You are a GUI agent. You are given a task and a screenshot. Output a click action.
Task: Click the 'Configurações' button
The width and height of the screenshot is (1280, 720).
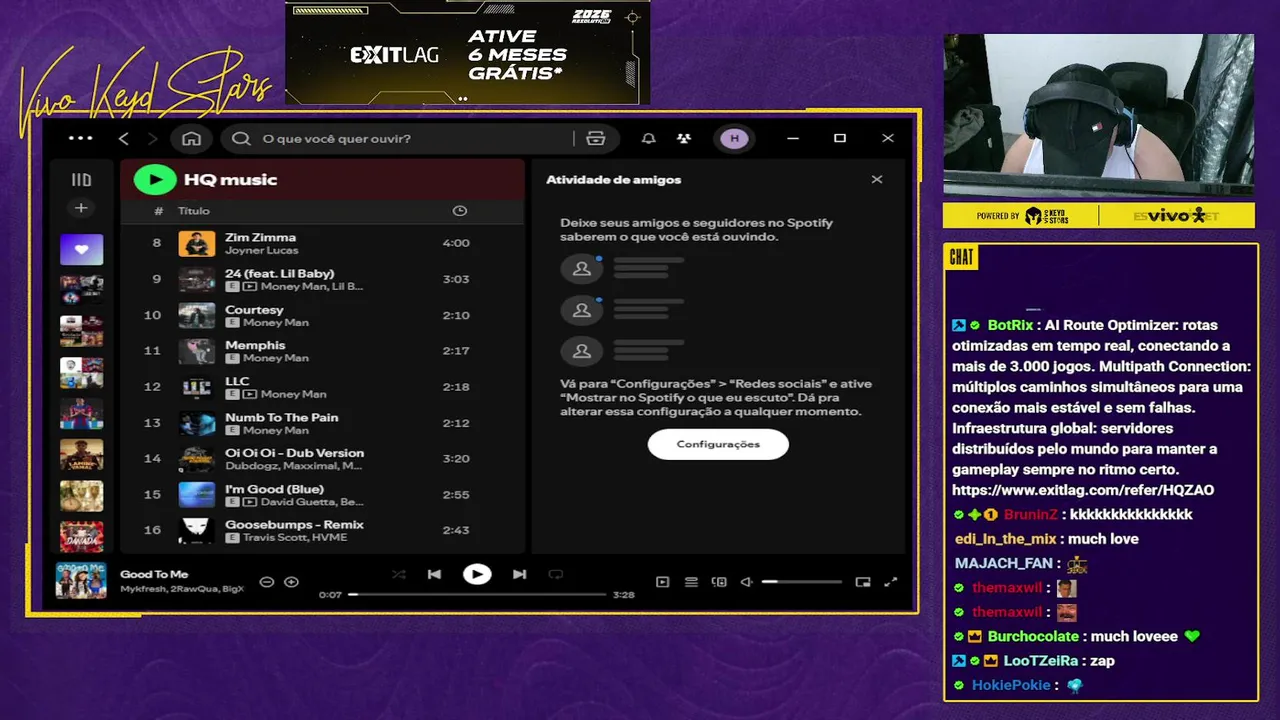click(718, 444)
